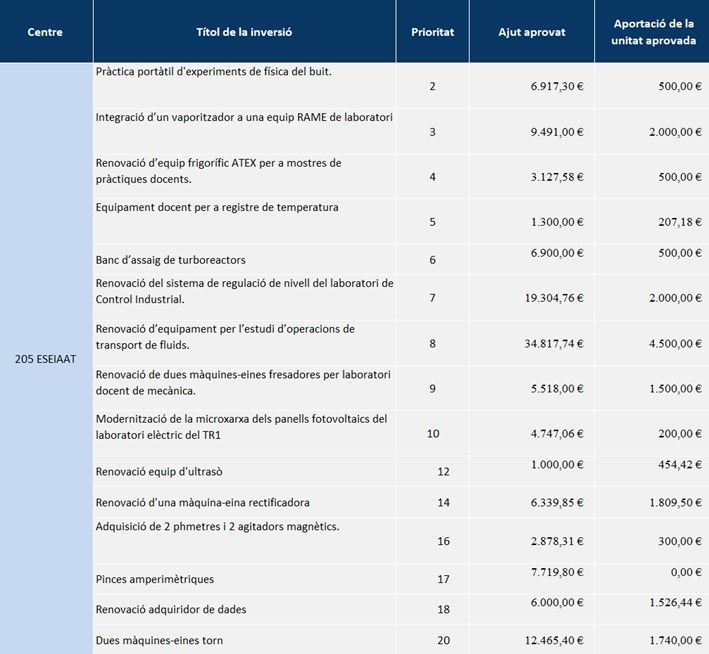Click the '205 ESEIAAT' centre cell
Viewport: 709px width, 654px height.
46,357
